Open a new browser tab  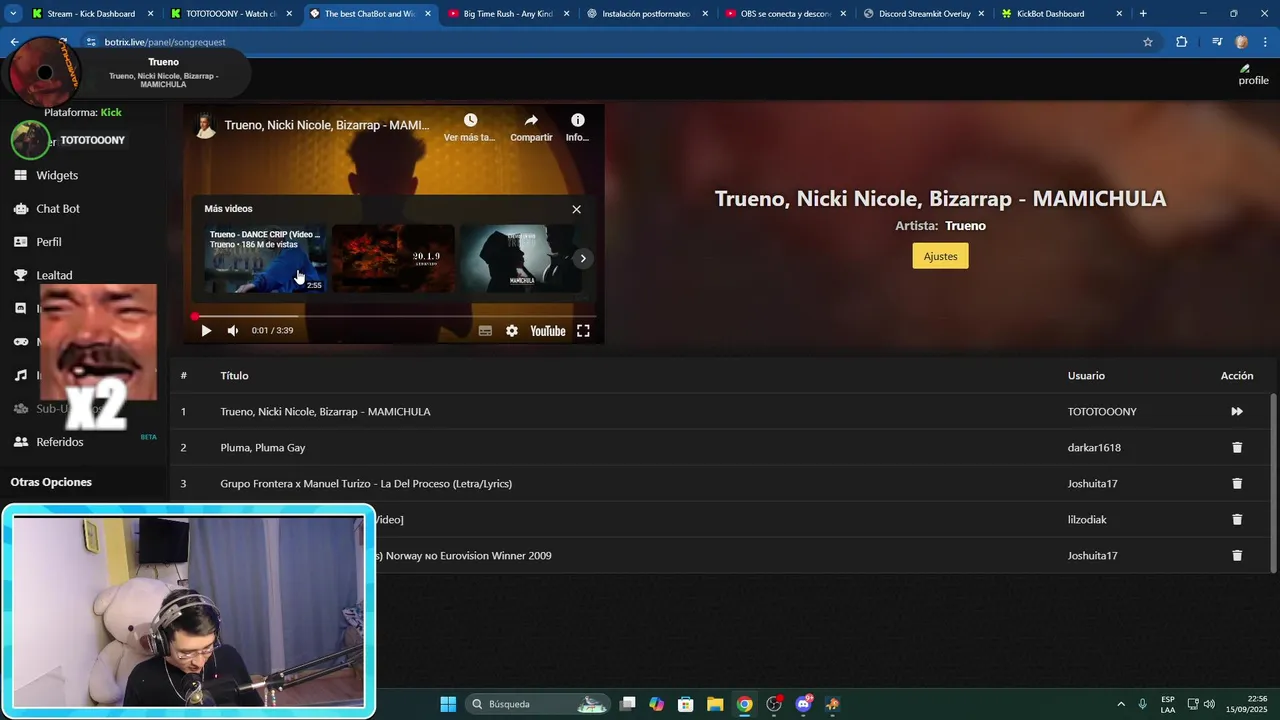(1143, 14)
